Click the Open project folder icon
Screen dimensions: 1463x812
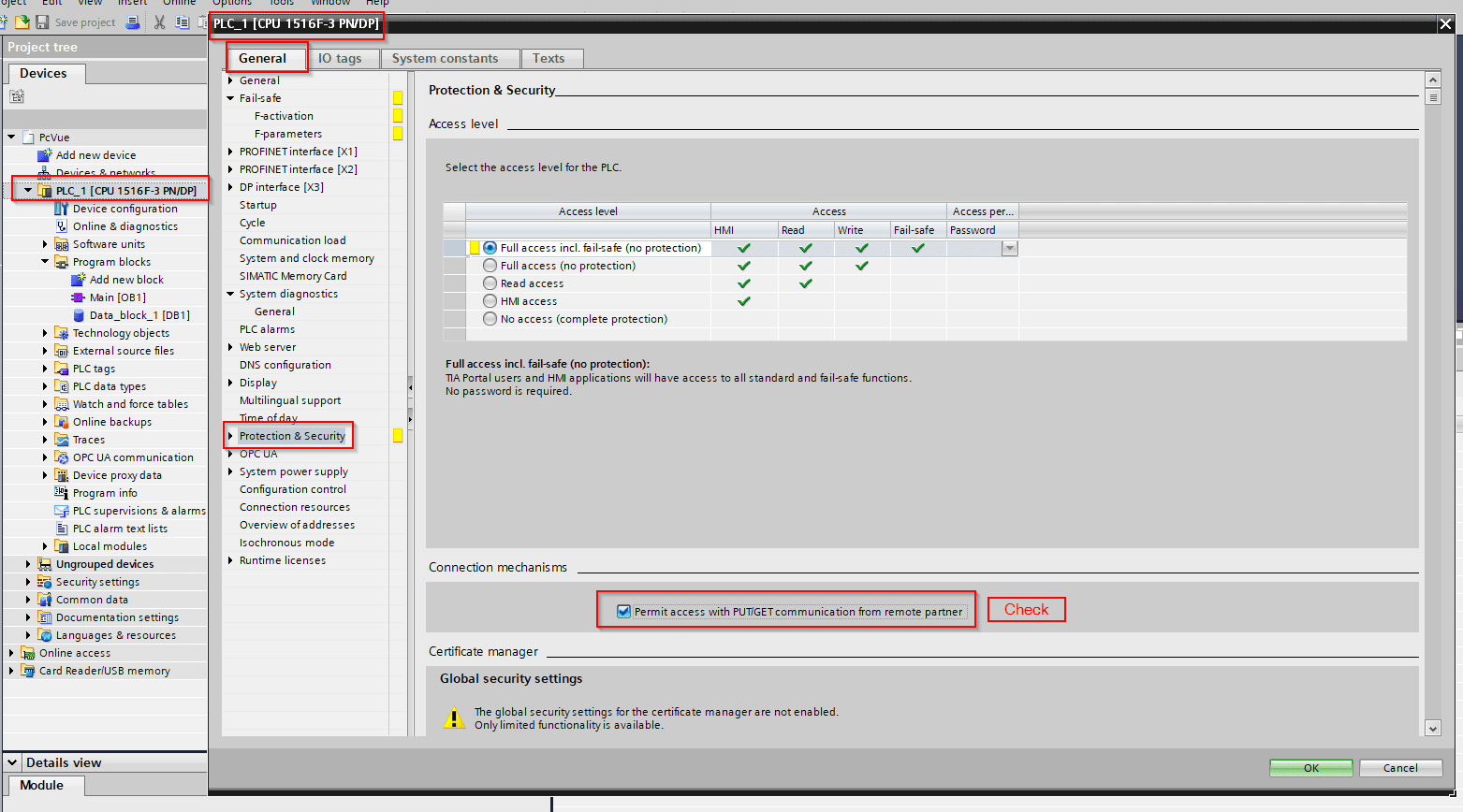[x=22, y=22]
